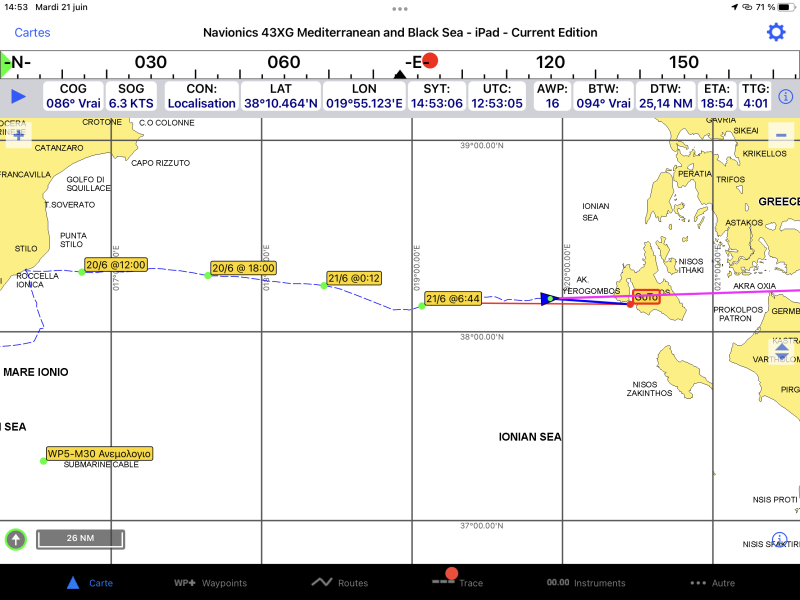Go back to Cartes list
The image size is (800, 600).
coord(32,33)
